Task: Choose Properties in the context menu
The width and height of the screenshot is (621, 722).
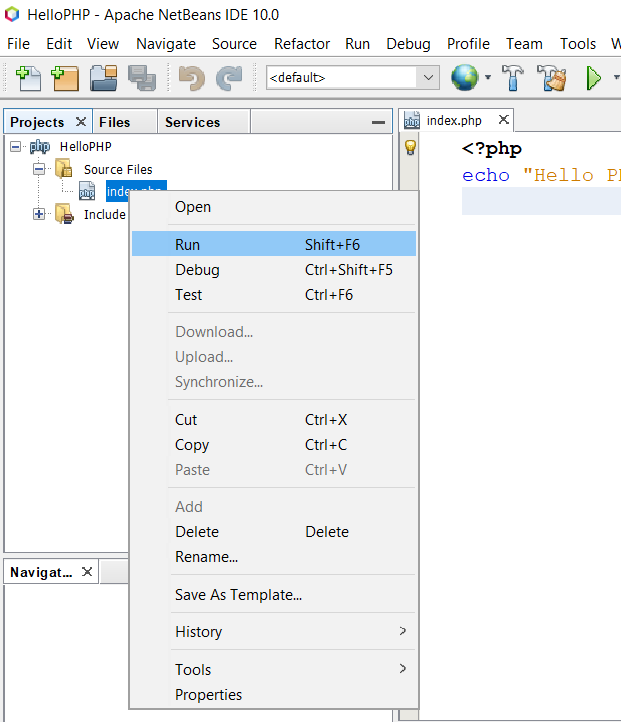Action: click(274, 694)
